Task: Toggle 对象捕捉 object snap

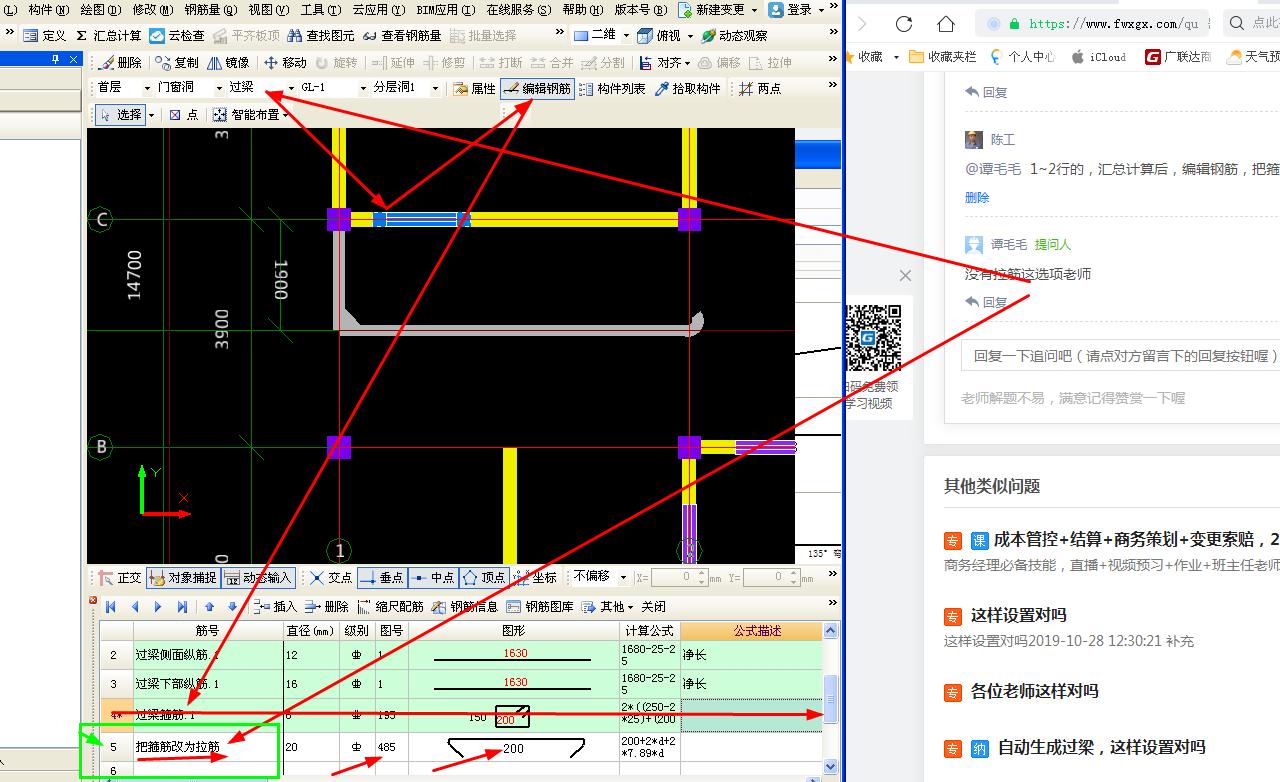Action: (x=182, y=577)
